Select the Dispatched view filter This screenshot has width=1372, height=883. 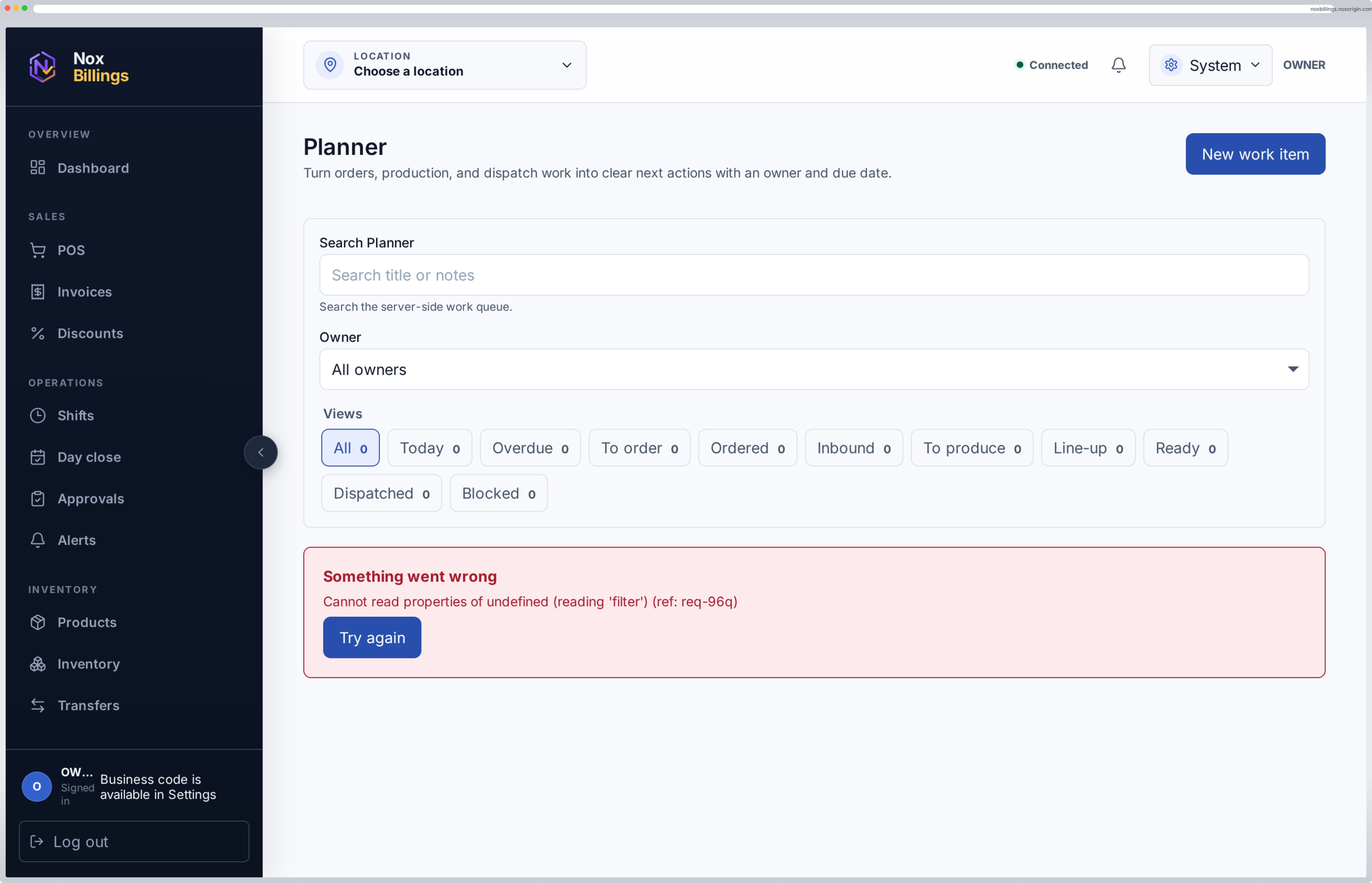(382, 493)
